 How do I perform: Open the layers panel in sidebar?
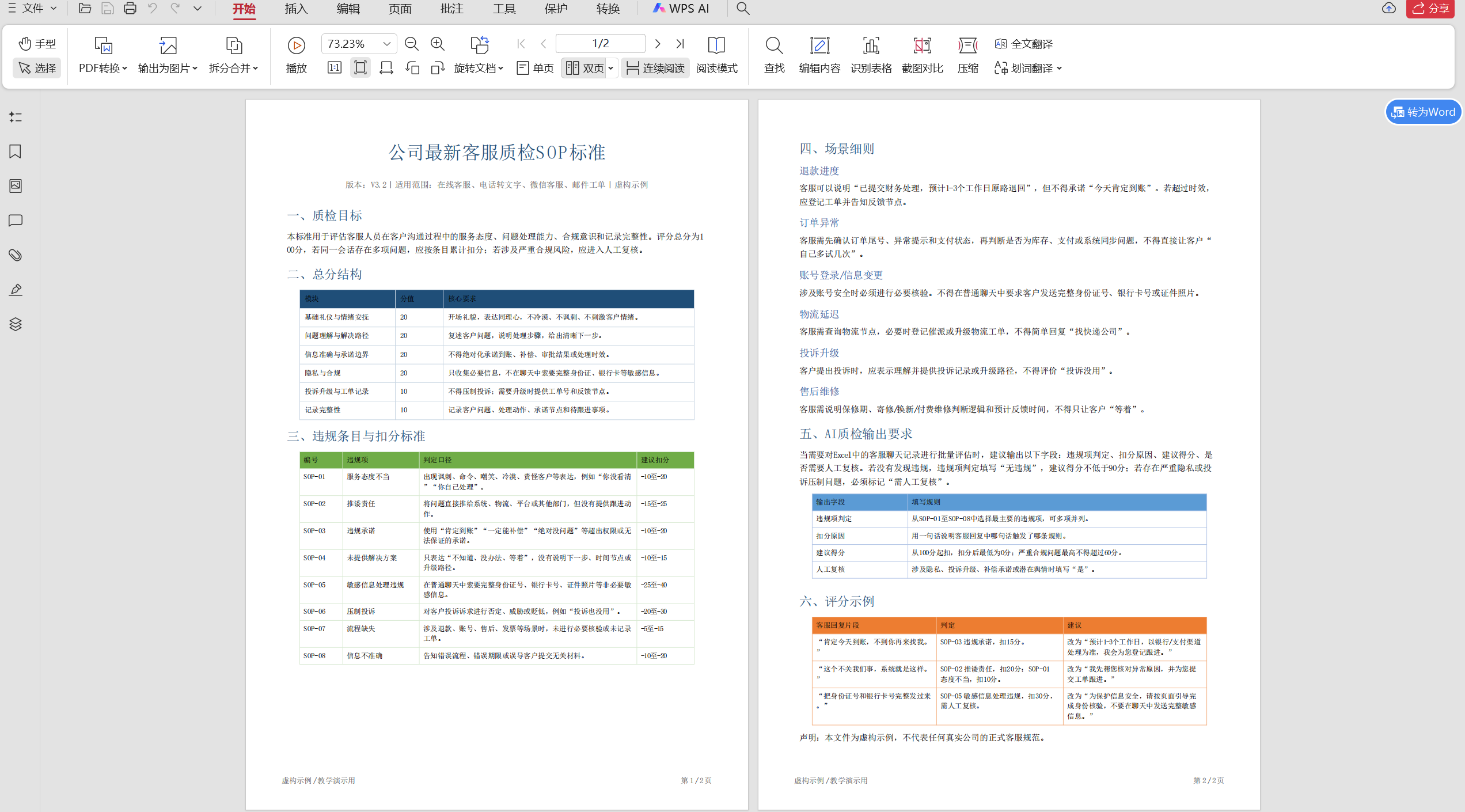(x=16, y=324)
